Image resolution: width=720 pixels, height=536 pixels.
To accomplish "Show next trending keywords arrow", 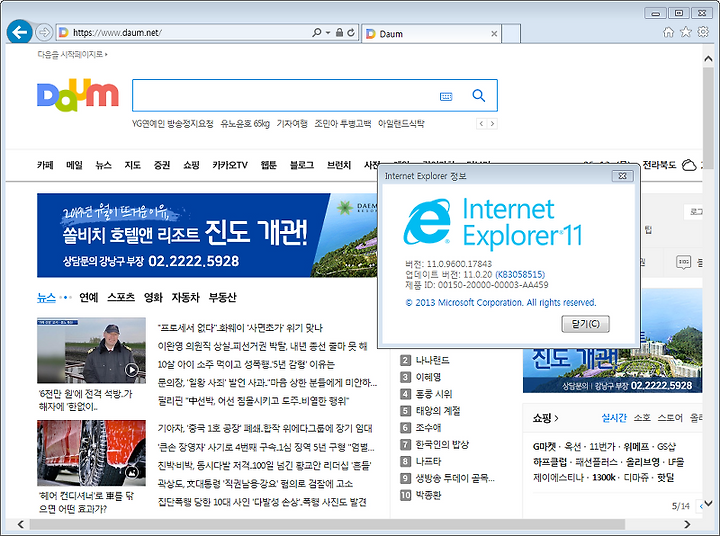I will (492, 124).
